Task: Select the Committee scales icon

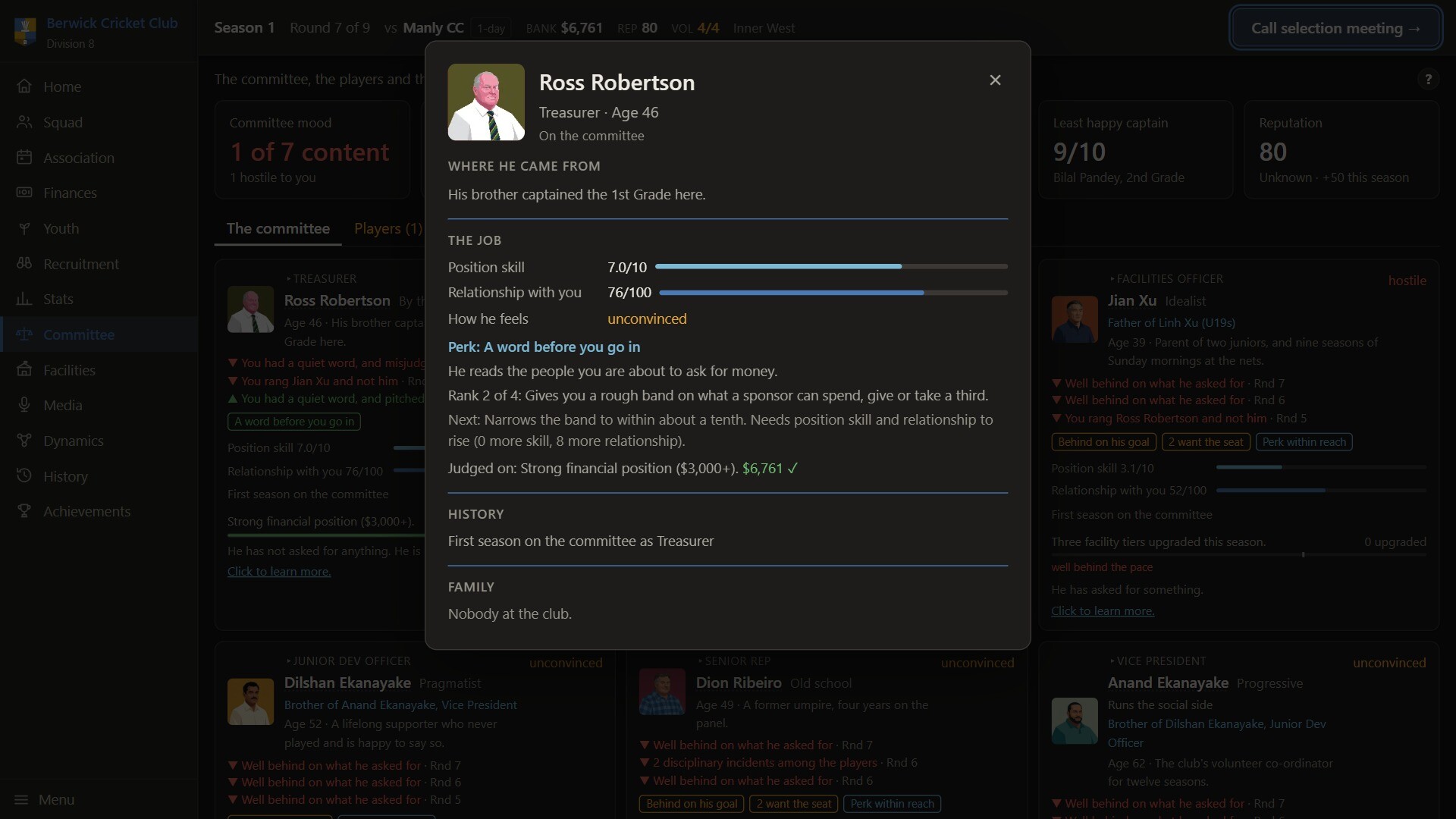Action: click(x=24, y=334)
